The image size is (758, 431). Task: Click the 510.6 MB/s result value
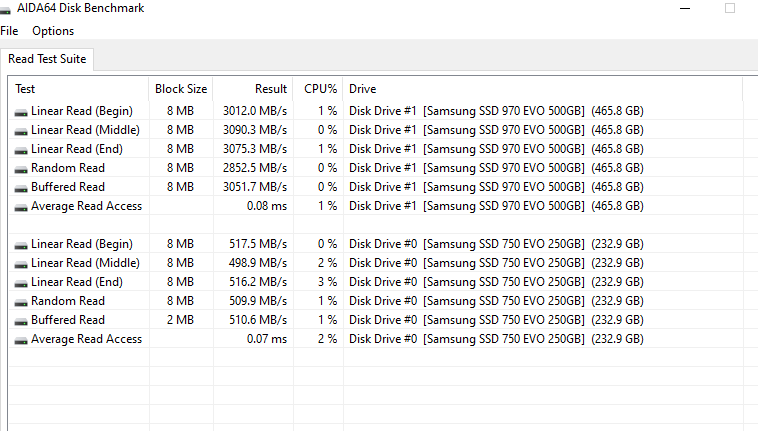(258, 320)
